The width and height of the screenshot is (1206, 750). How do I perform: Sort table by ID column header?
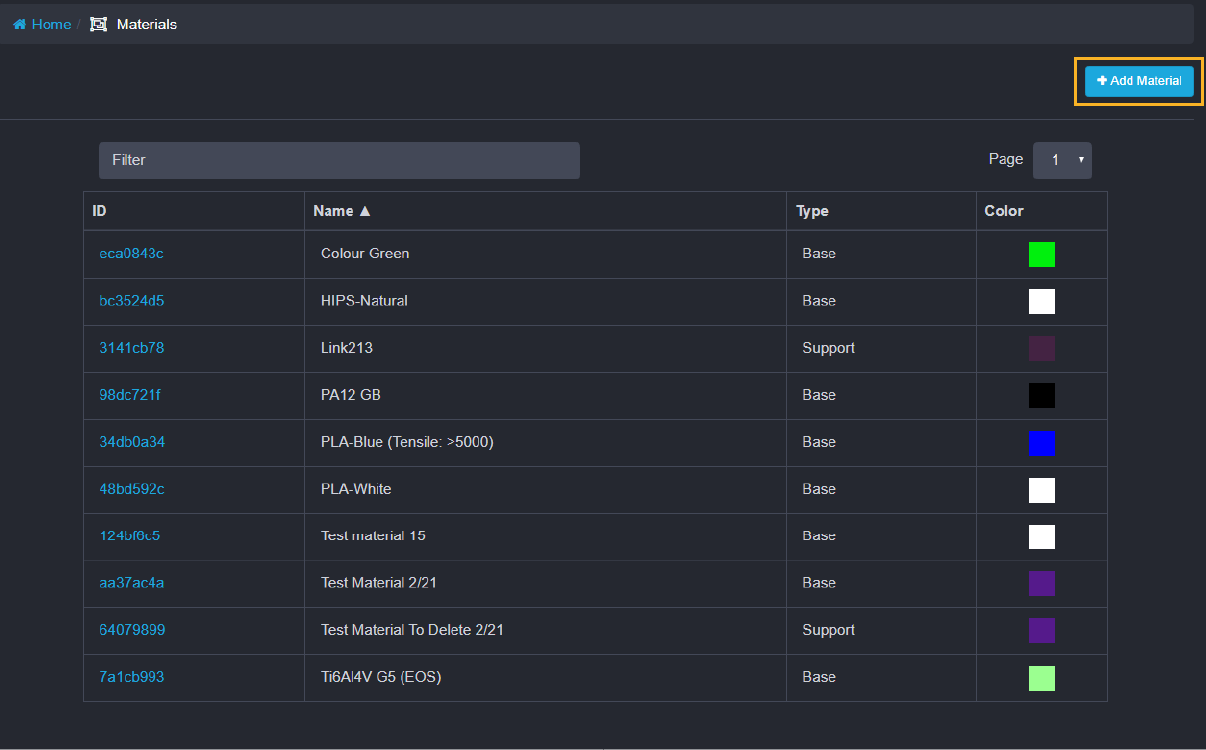99,211
